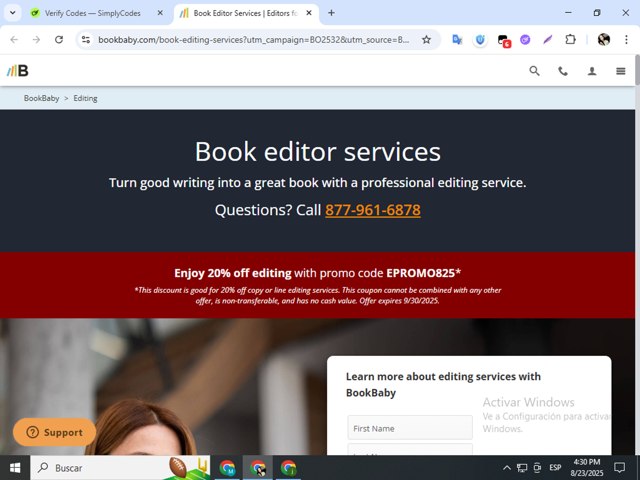The width and height of the screenshot is (640, 480).
Task: Click the Buscar taskbar search box
Action: point(120,468)
